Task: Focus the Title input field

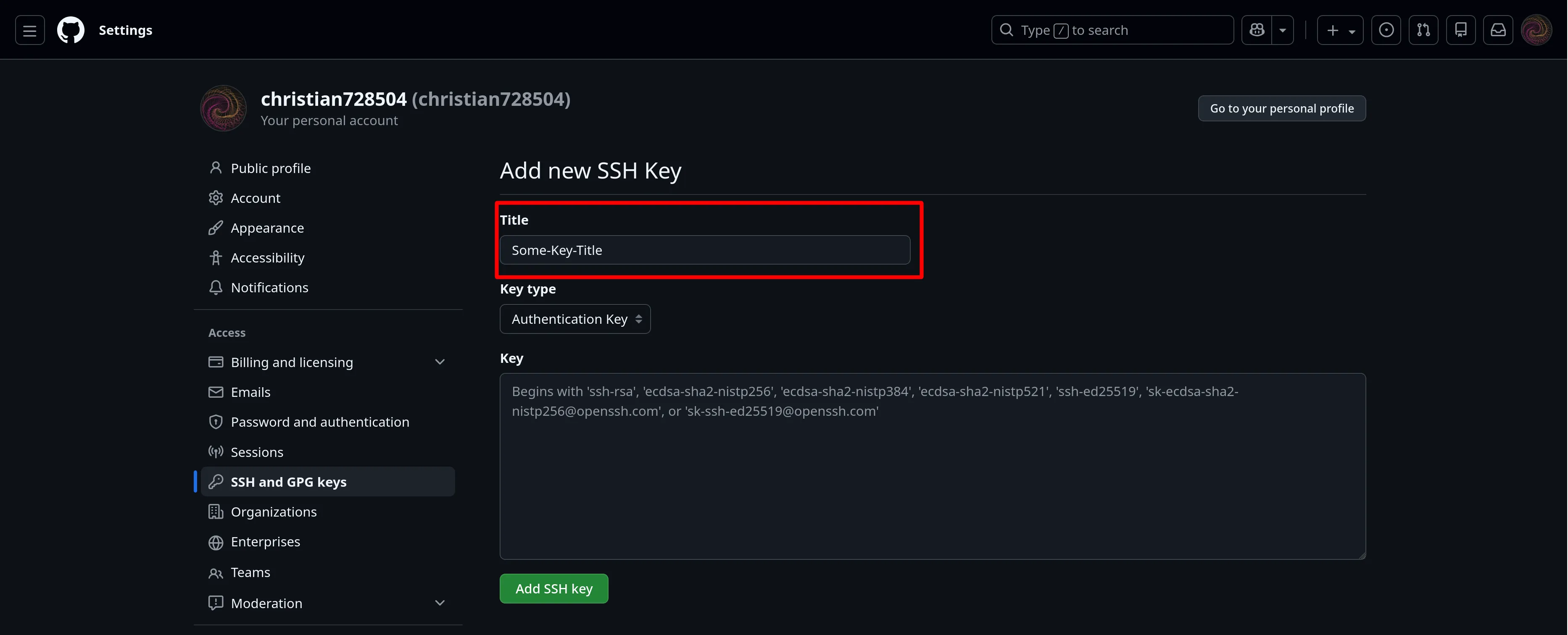Action: 704,251
